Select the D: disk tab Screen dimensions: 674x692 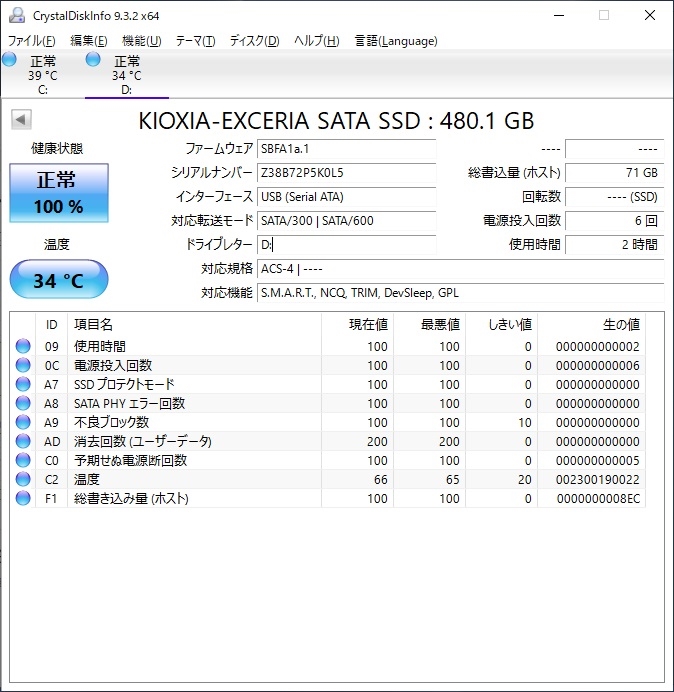tap(127, 75)
